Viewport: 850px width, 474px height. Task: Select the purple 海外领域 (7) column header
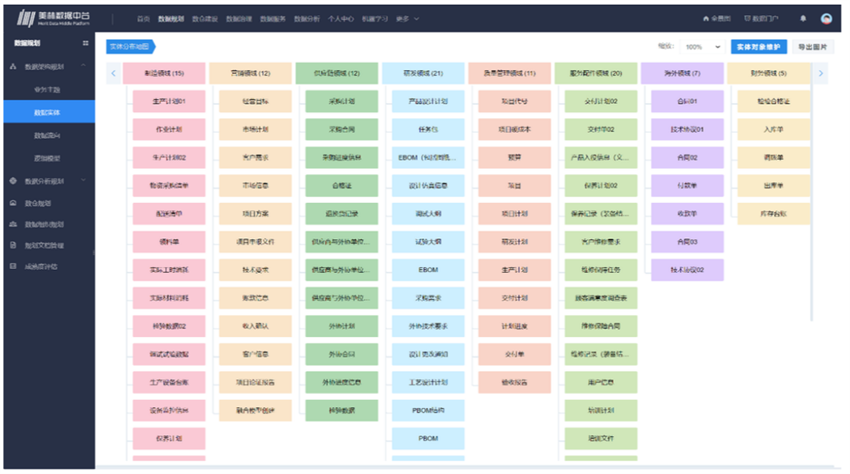[682, 73]
